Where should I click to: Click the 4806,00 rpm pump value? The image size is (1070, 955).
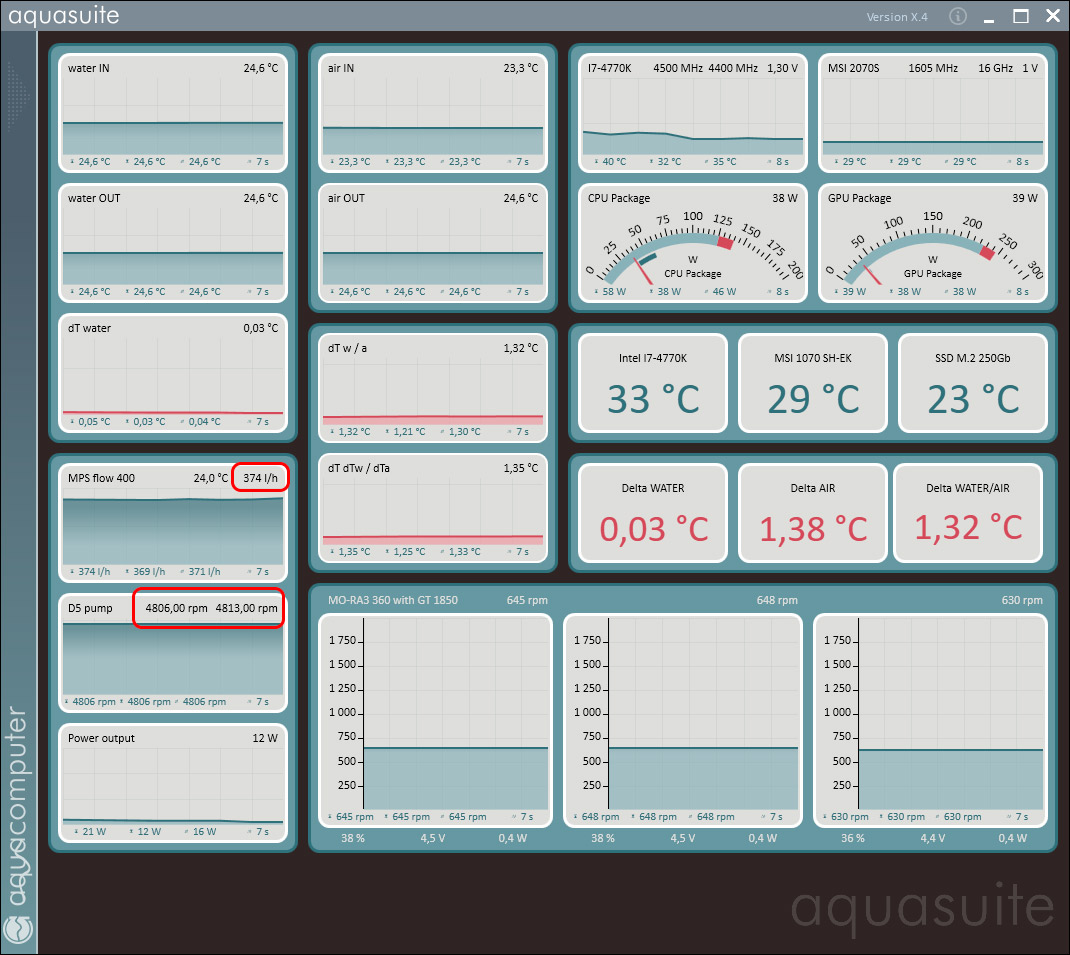coord(176,608)
